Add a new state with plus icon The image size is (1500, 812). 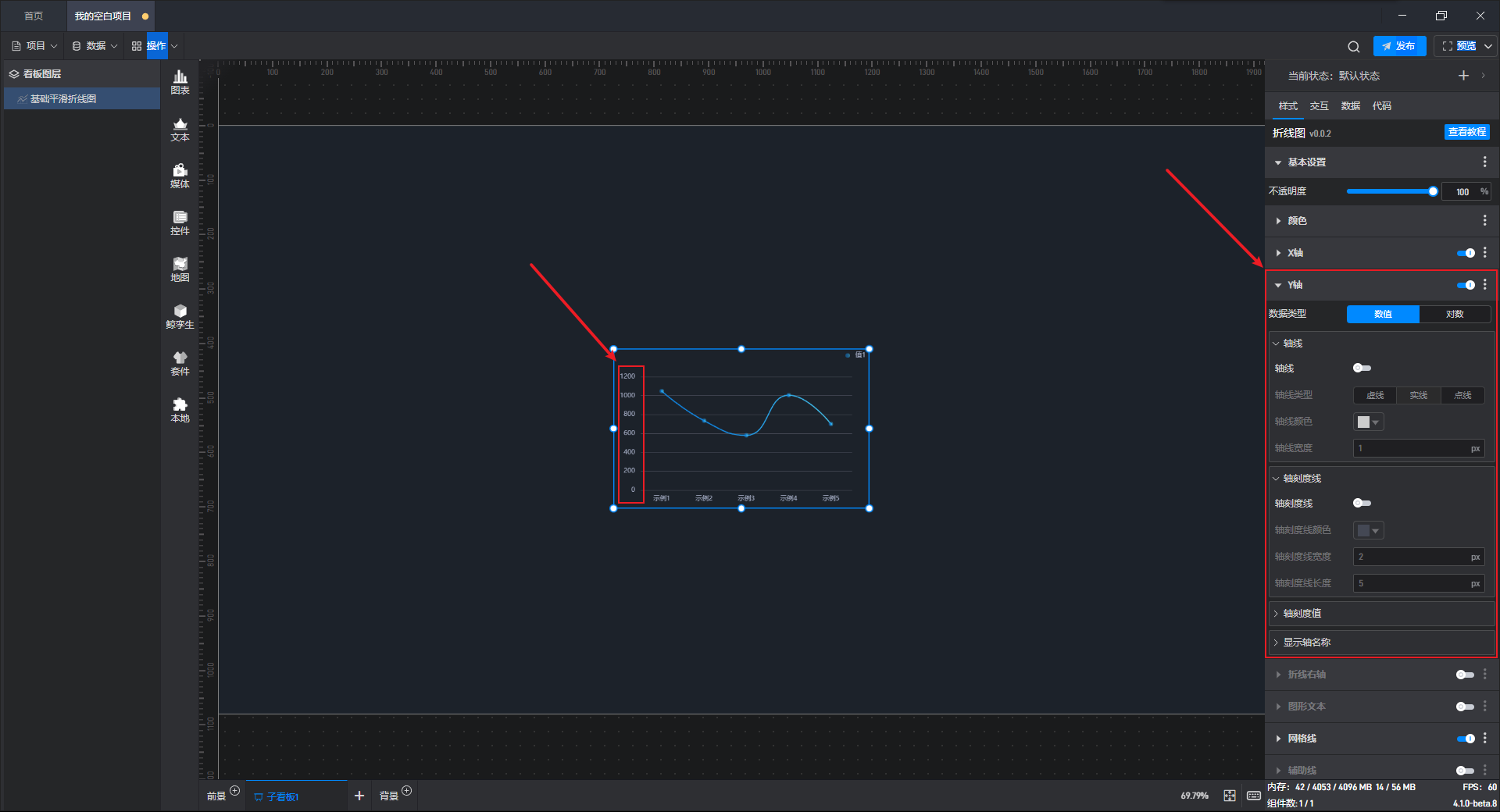(x=1463, y=76)
